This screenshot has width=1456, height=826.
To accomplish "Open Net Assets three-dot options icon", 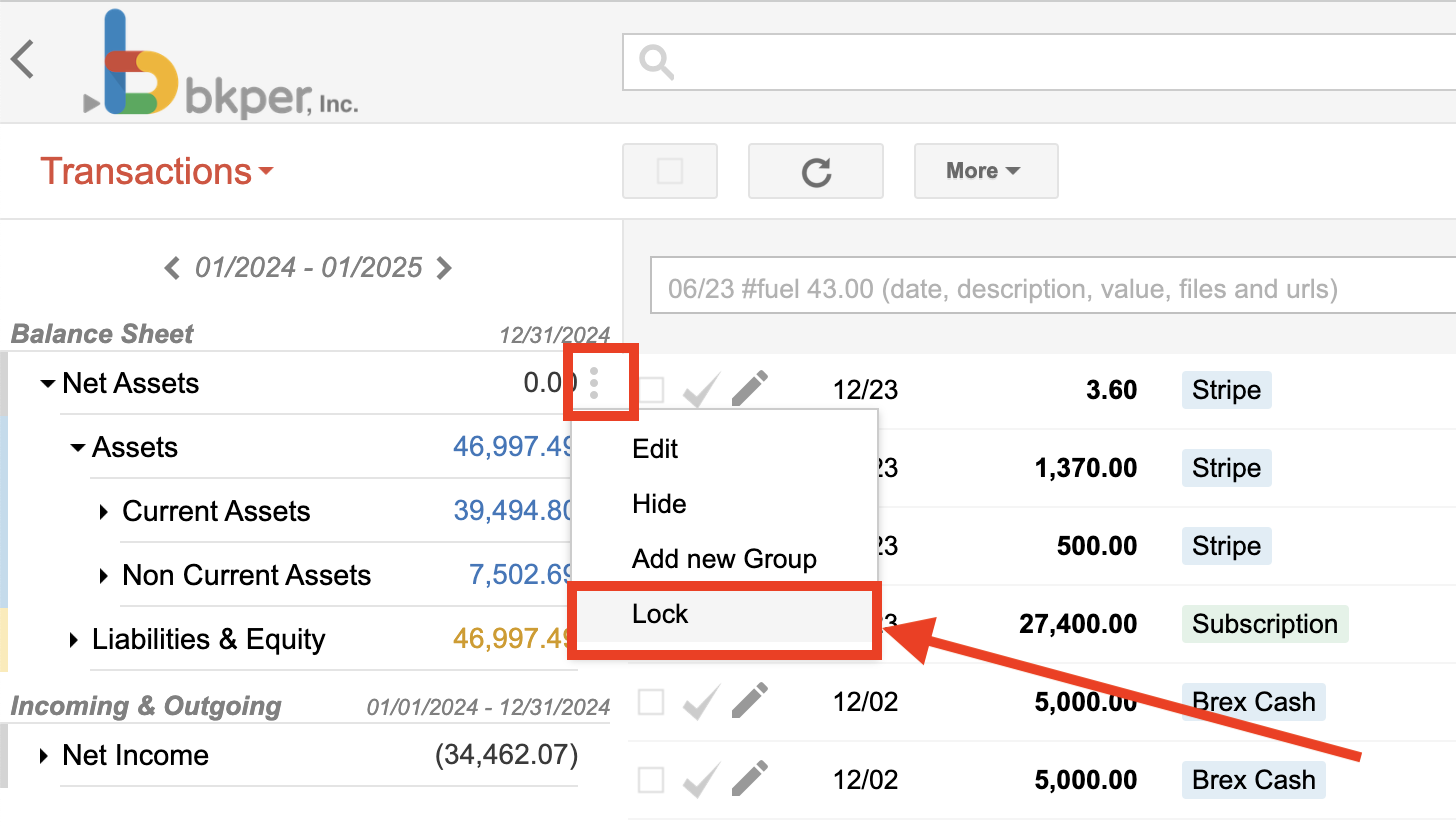I will (x=595, y=383).
